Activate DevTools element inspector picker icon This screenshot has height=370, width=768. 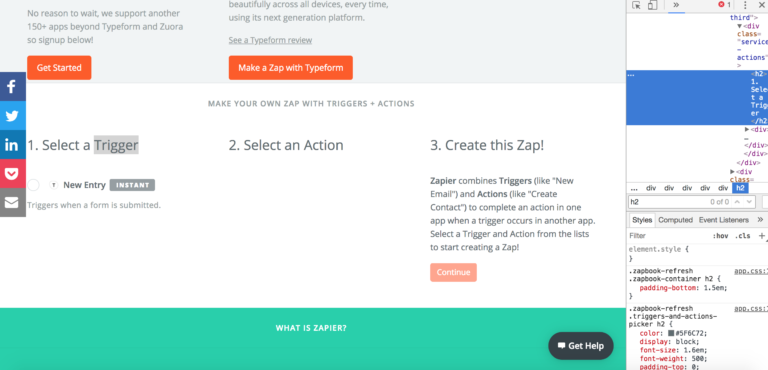point(636,5)
